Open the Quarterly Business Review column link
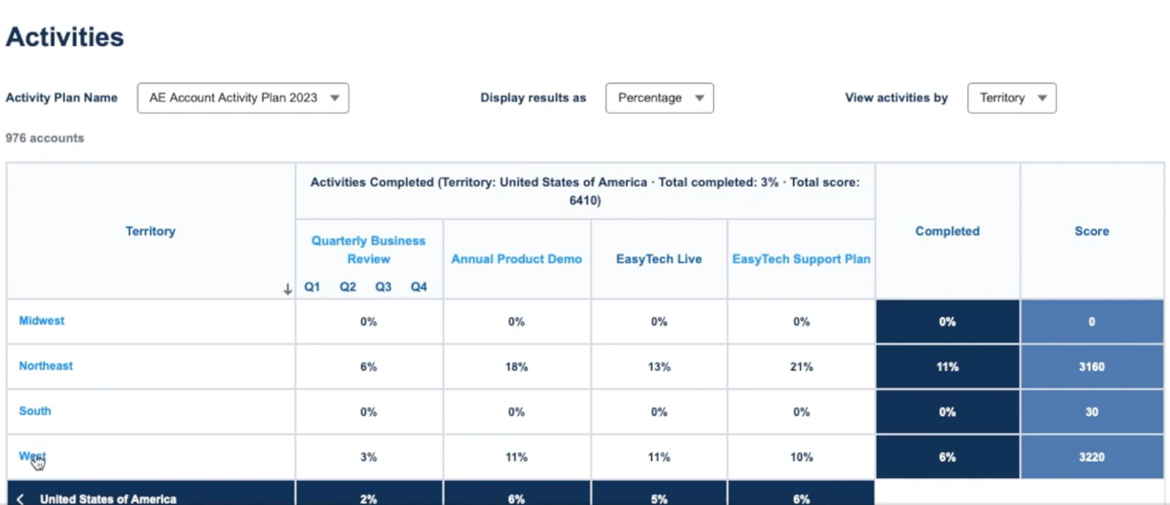Screen dimensions: 1170x505 368,249
